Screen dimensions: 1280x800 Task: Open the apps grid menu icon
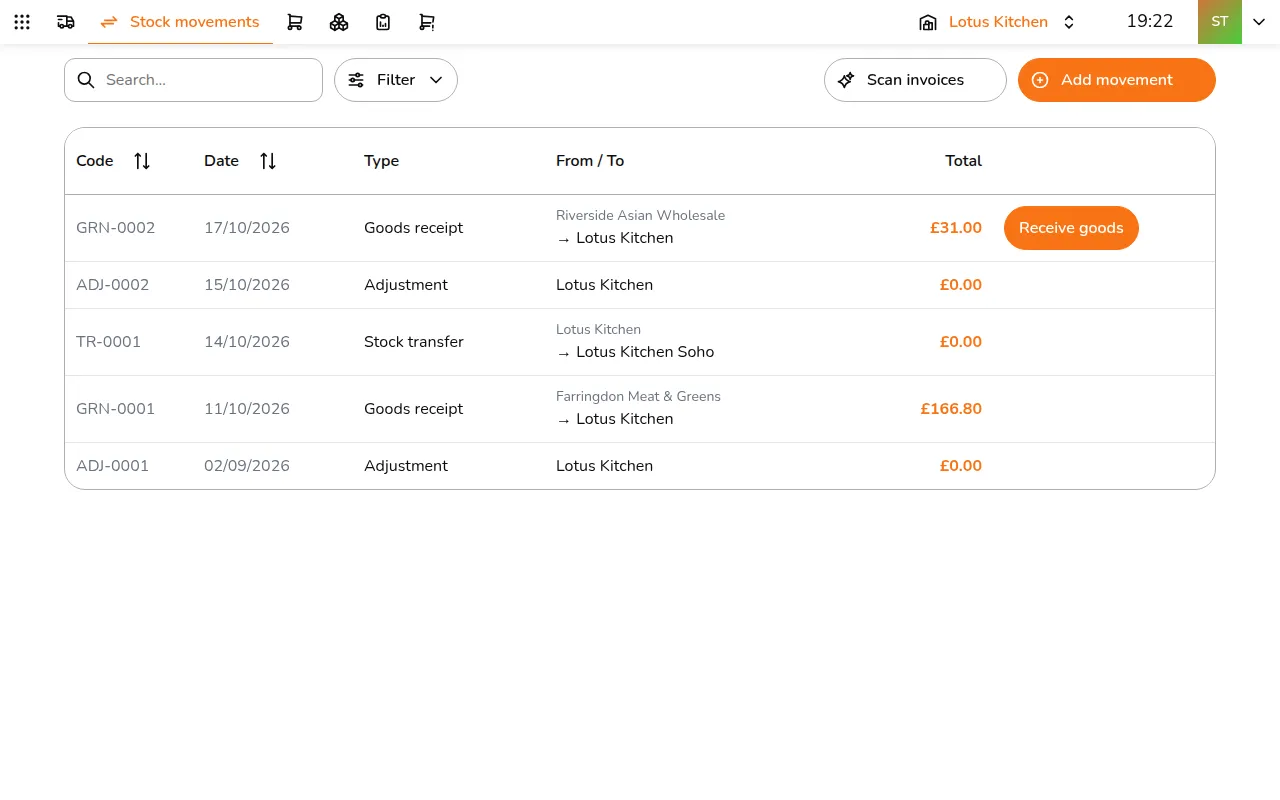(x=22, y=22)
